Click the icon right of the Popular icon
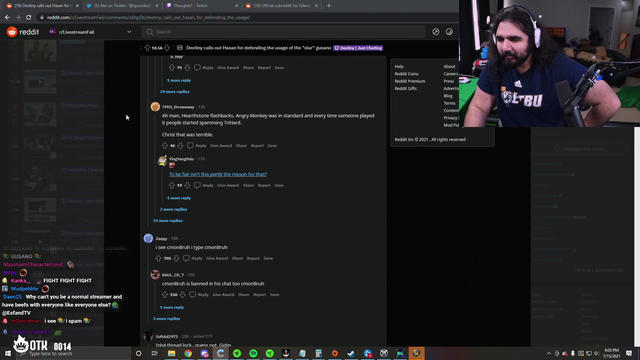 pyautogui.click(x=449, y=31)
